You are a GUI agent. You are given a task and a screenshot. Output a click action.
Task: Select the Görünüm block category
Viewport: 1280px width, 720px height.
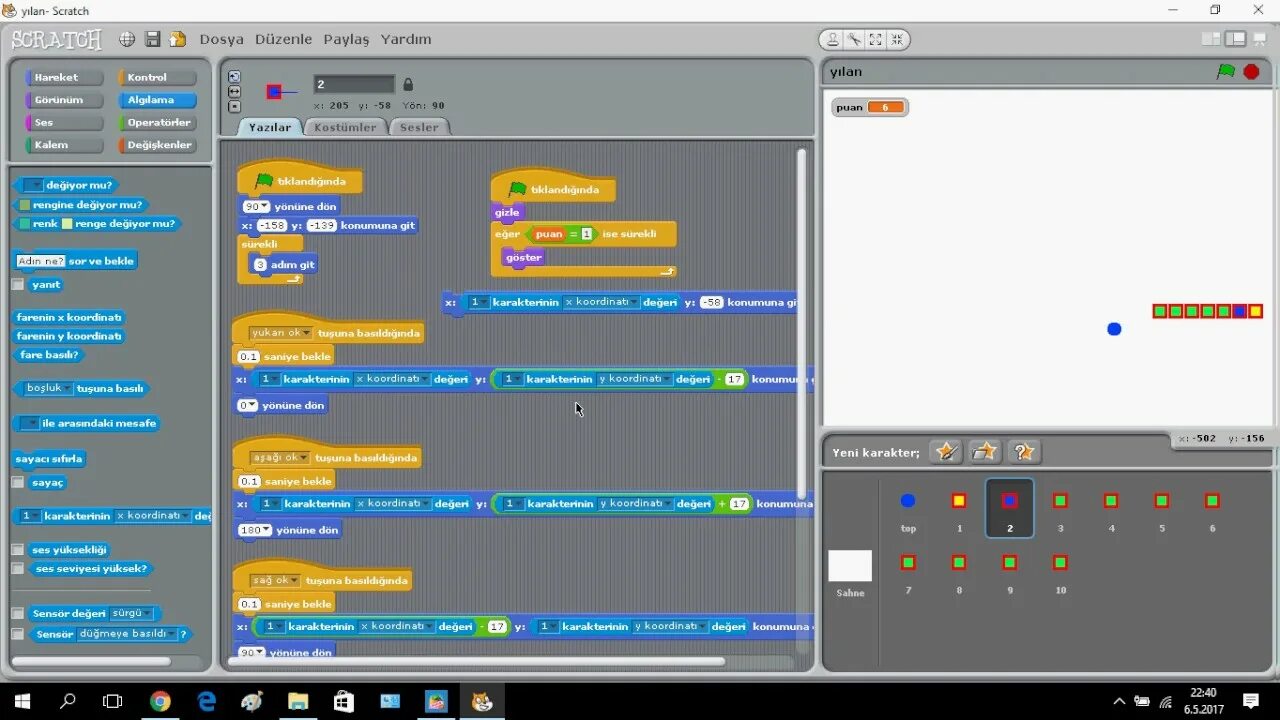[x=64, y=100]
